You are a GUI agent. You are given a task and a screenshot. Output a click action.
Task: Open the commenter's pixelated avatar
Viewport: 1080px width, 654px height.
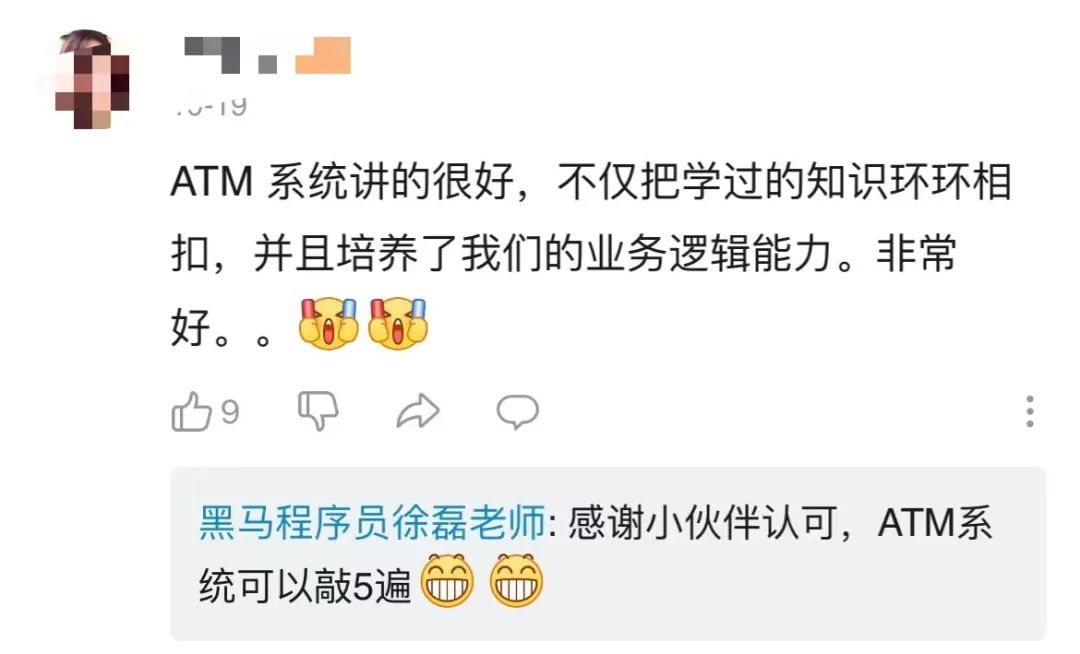click(x=92, y=78)
